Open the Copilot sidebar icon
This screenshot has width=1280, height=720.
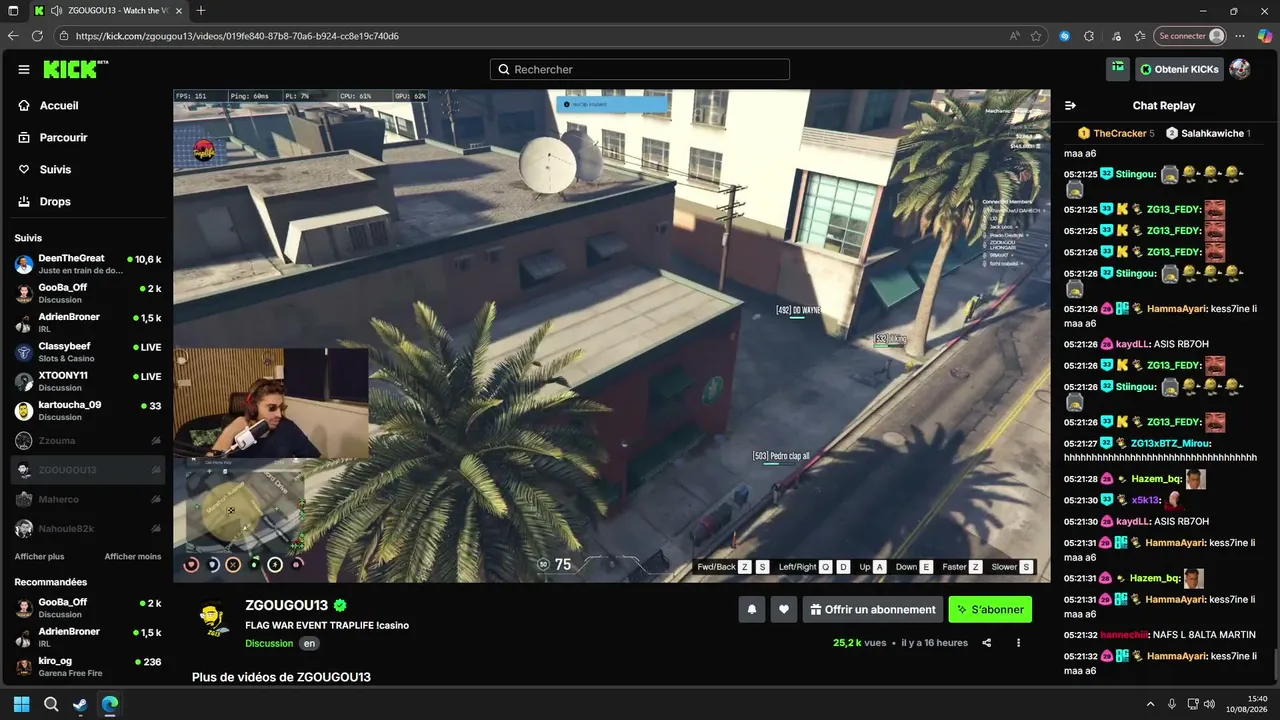pos(1265,36)
